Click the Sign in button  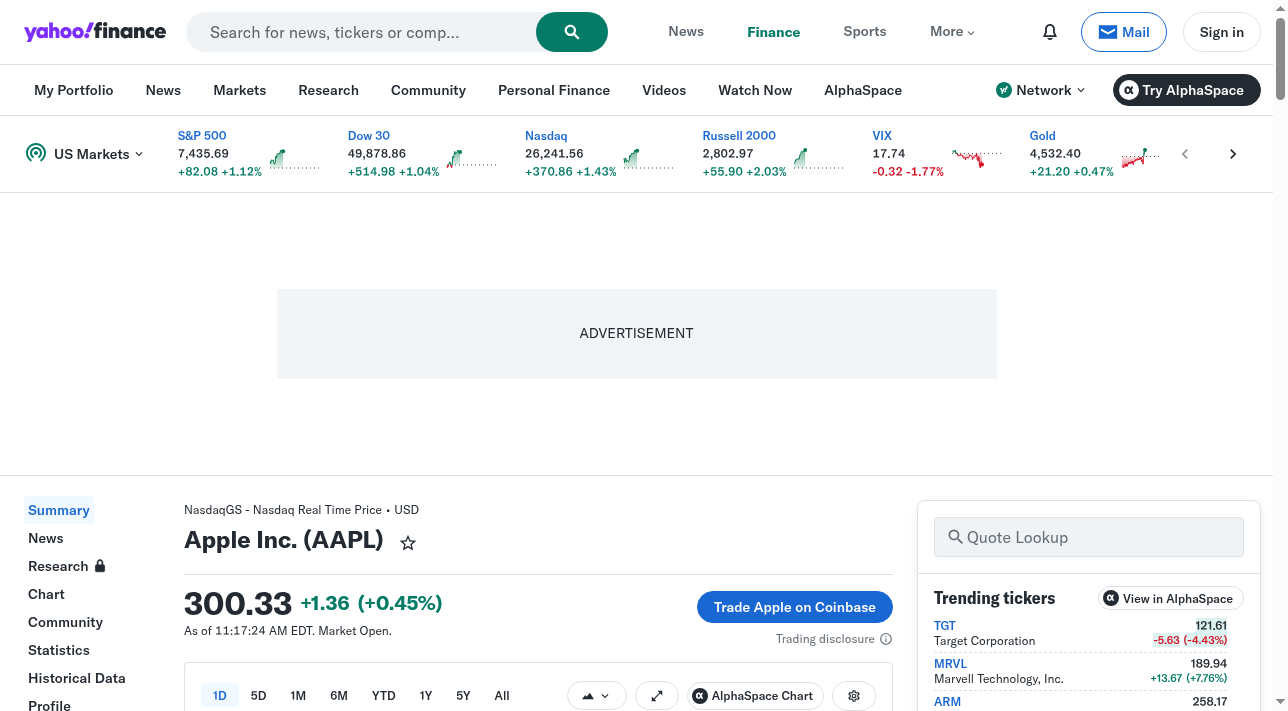click(x=1222, y=32)
